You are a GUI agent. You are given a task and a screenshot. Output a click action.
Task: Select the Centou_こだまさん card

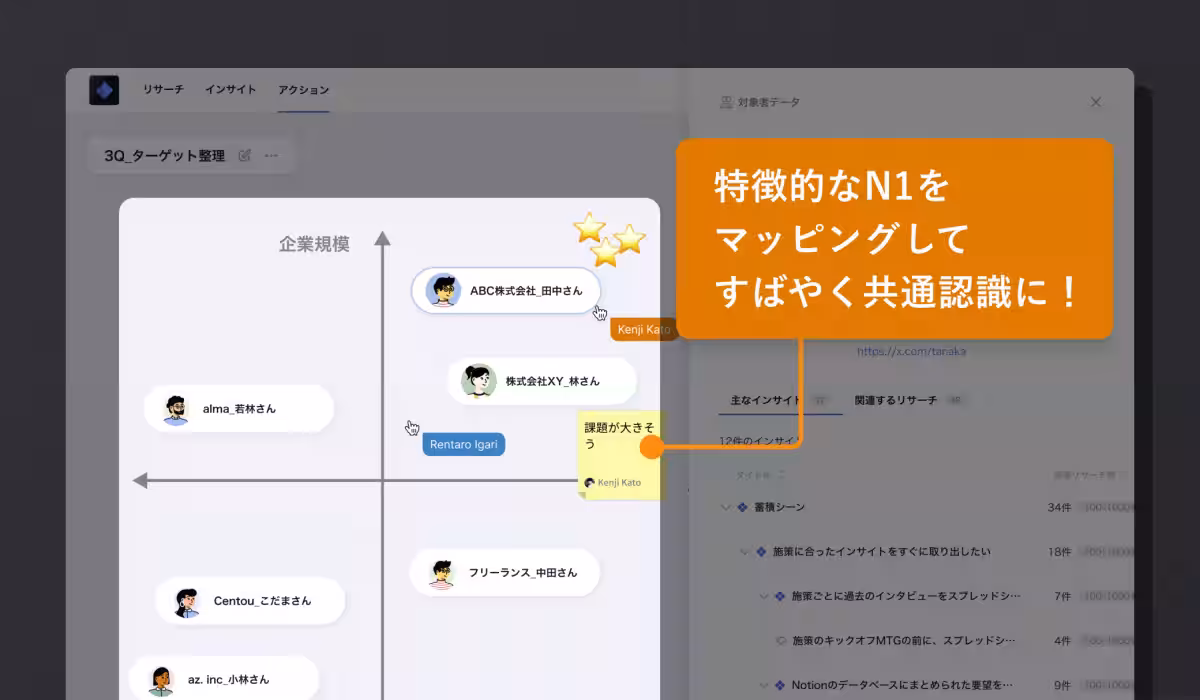[250, 601]
